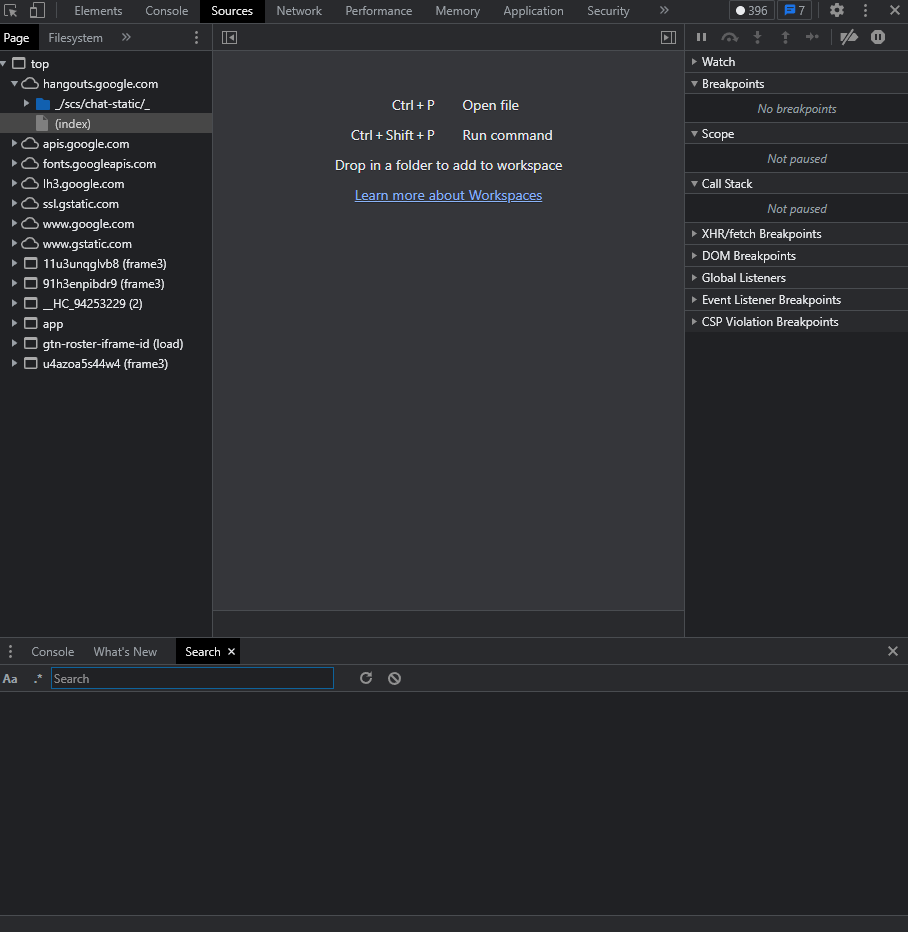This screenshot has height=932, width=908.
Task: Show more navigator tabs chevron
Action: point(126,37)
